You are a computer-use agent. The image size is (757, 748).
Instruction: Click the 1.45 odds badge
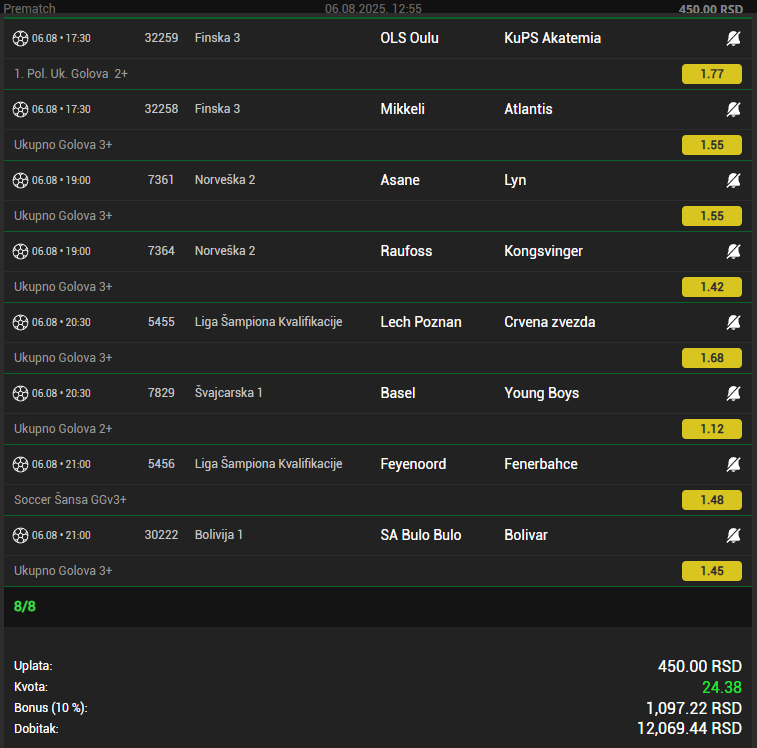(712, 571)
